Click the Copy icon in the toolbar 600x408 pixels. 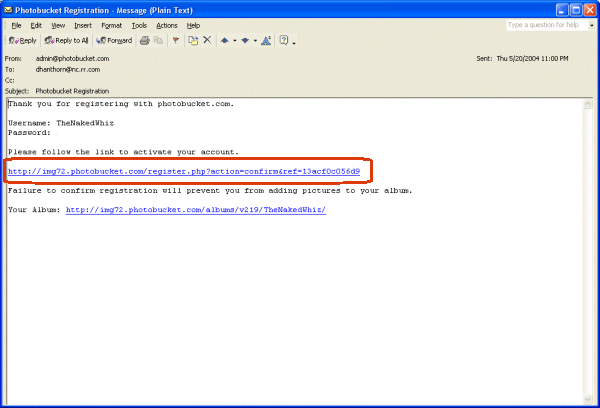[158, 40]
